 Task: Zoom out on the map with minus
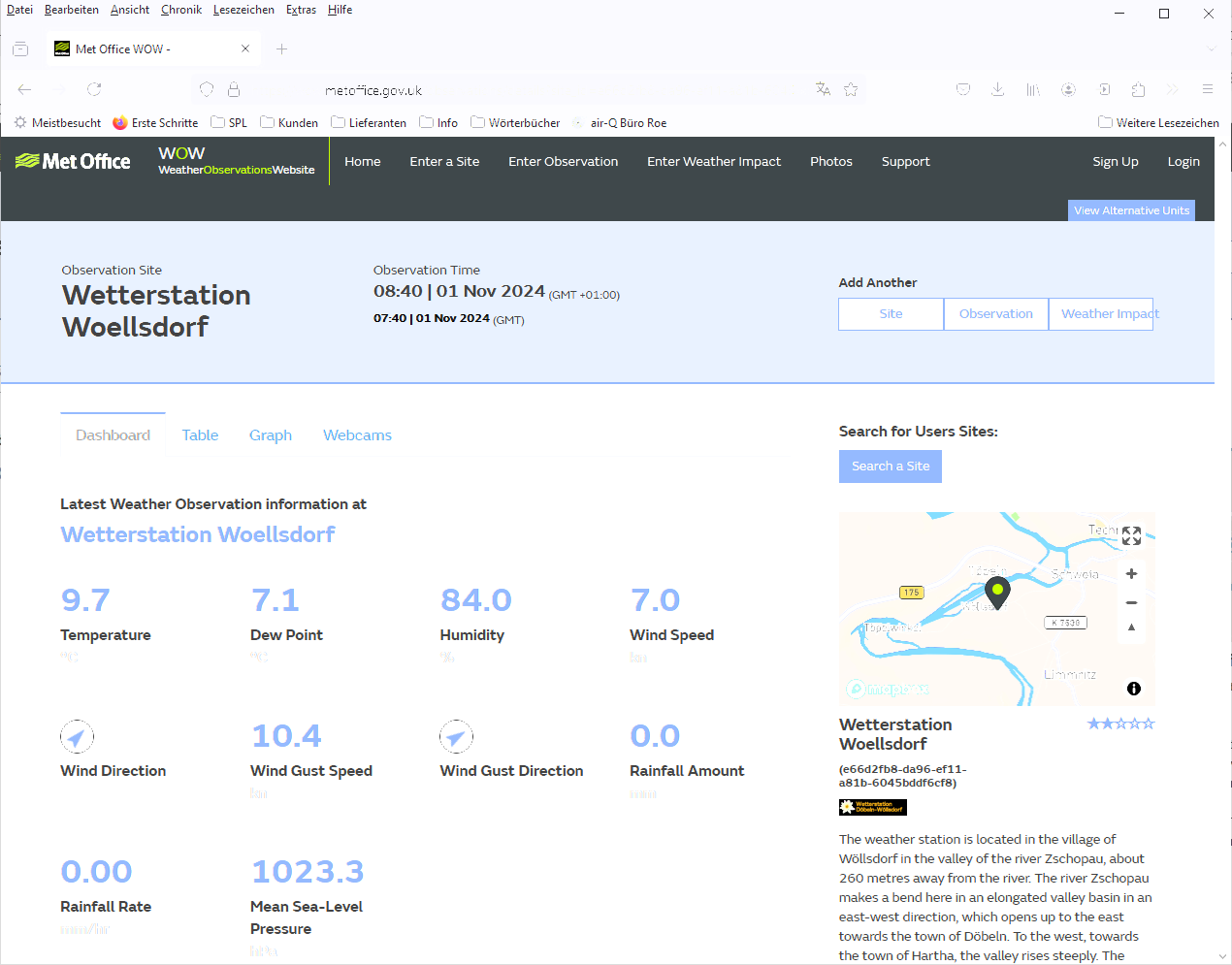1131,602
